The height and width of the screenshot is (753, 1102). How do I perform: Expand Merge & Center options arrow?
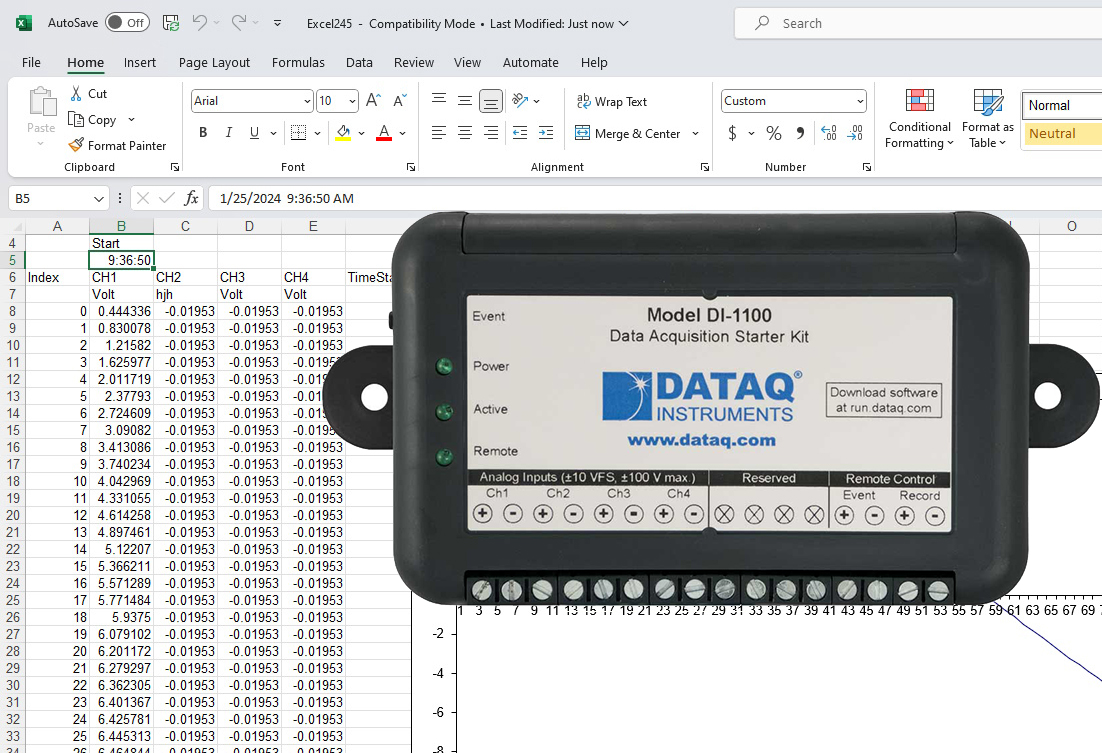[x=696, y=133]
